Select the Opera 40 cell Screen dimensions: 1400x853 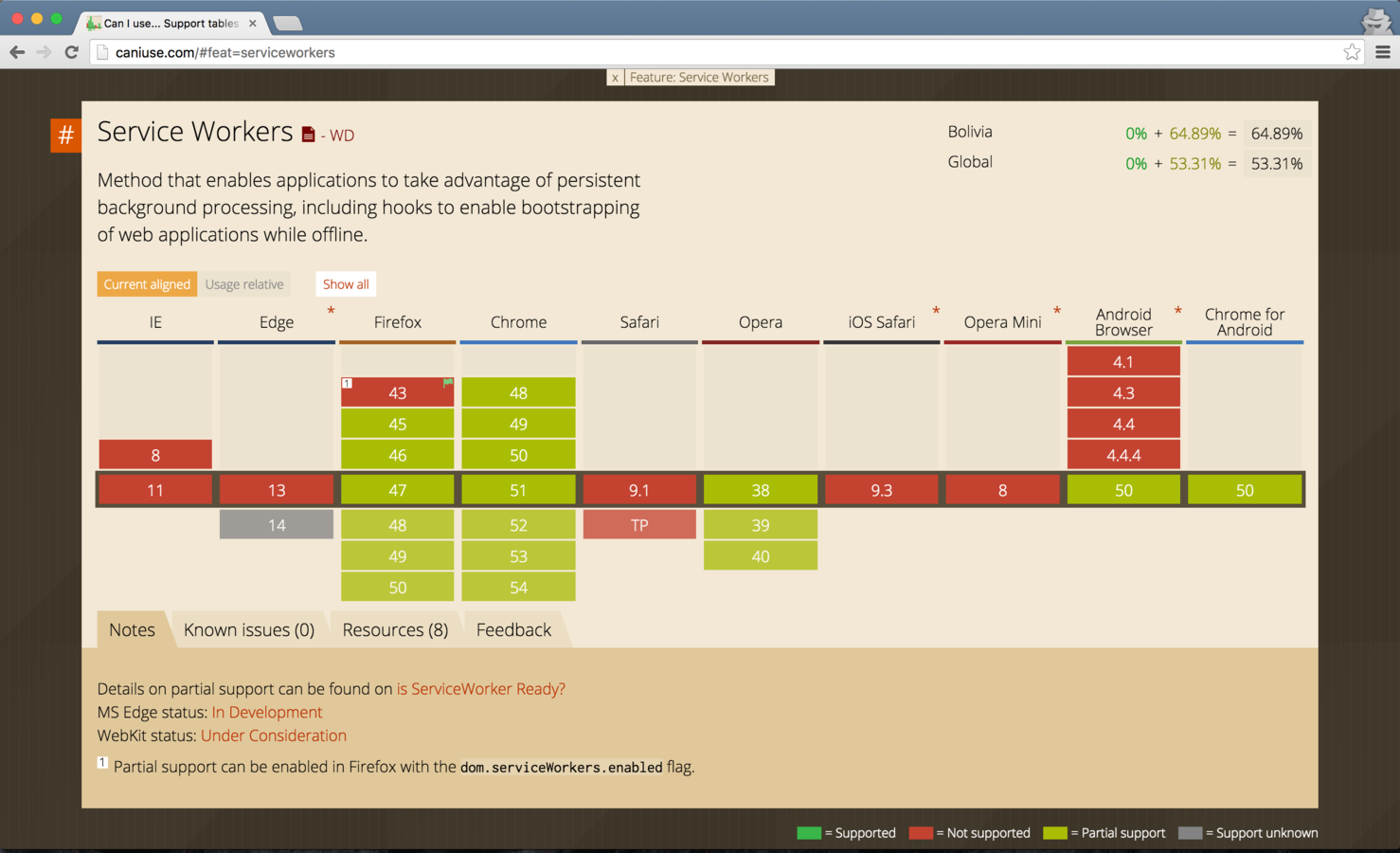click(761, 556)
